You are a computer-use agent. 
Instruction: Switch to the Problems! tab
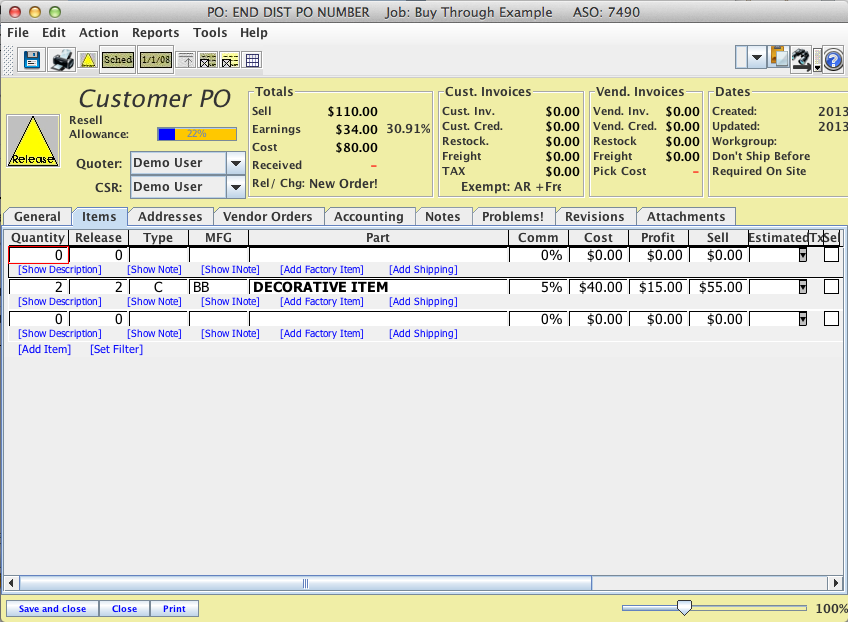pyautogui.click(x=513, y=216)
